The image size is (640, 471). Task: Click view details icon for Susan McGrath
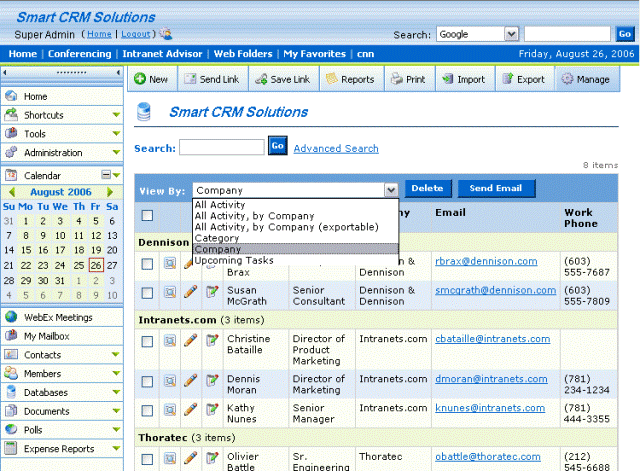(170, 292)
